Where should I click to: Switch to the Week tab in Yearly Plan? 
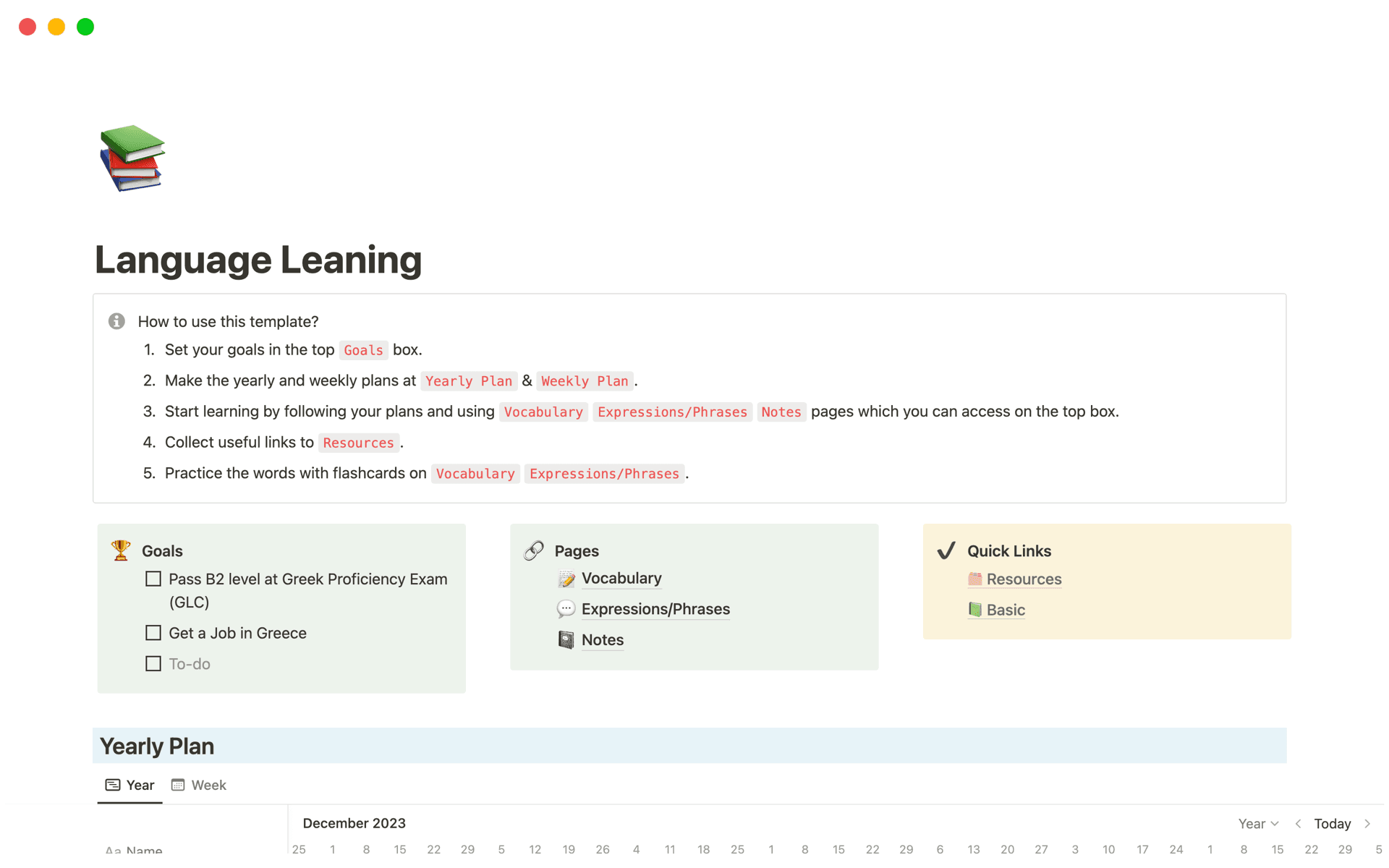[x=198, y=784]
